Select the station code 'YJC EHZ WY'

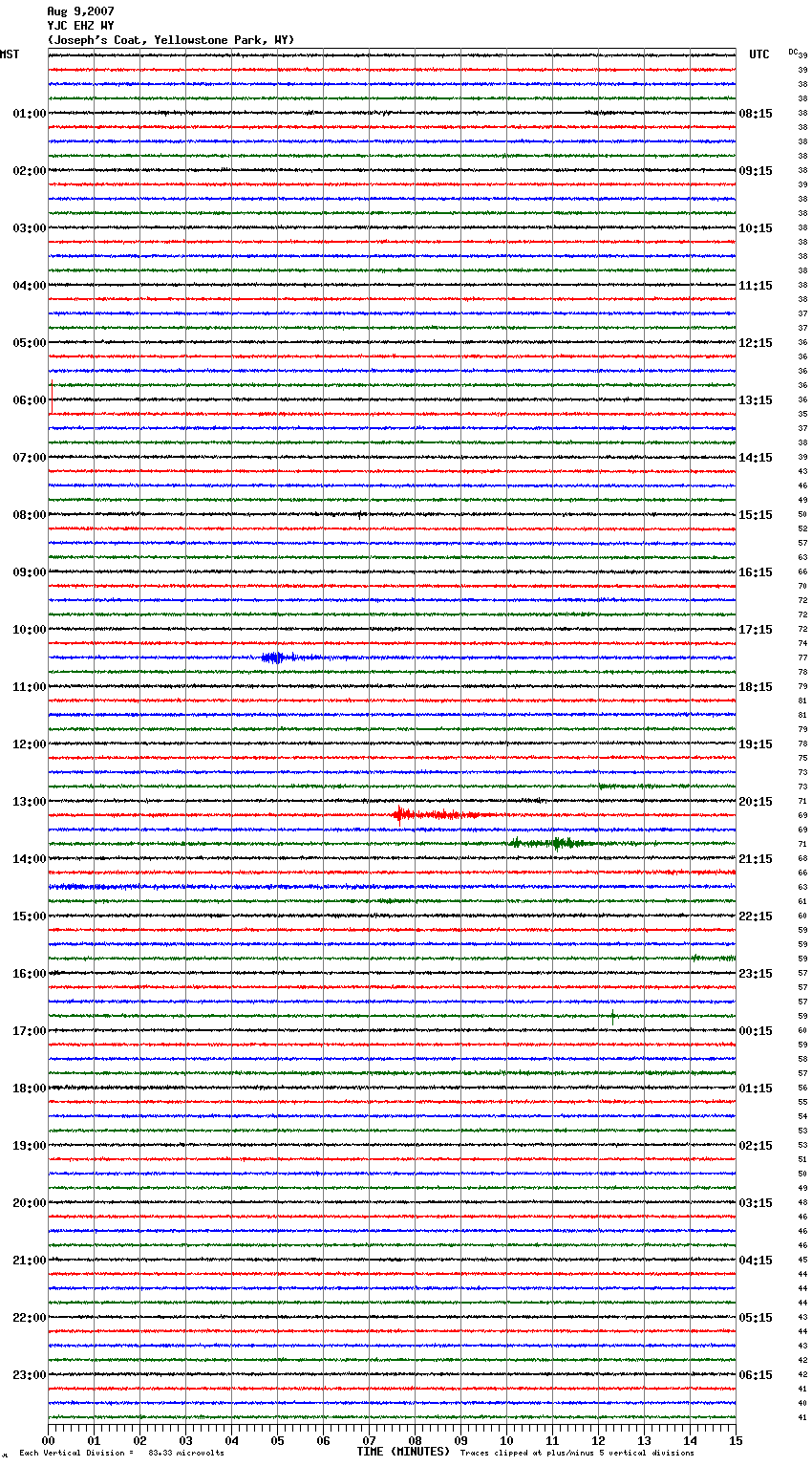[x=80, y=26]
